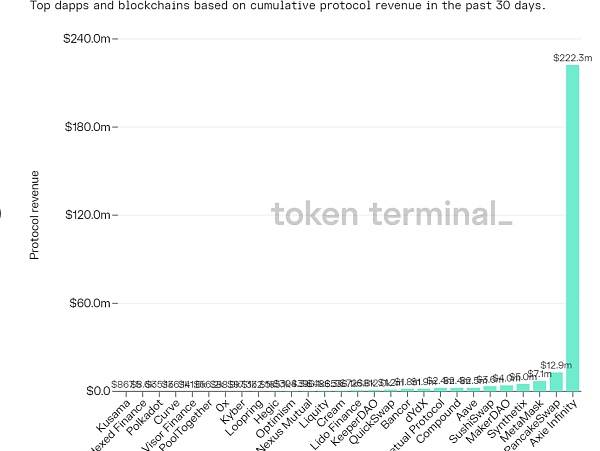Click the Axie Infinity revenue bar
This screenshot has width=600, height=451.
pos(572,228)
